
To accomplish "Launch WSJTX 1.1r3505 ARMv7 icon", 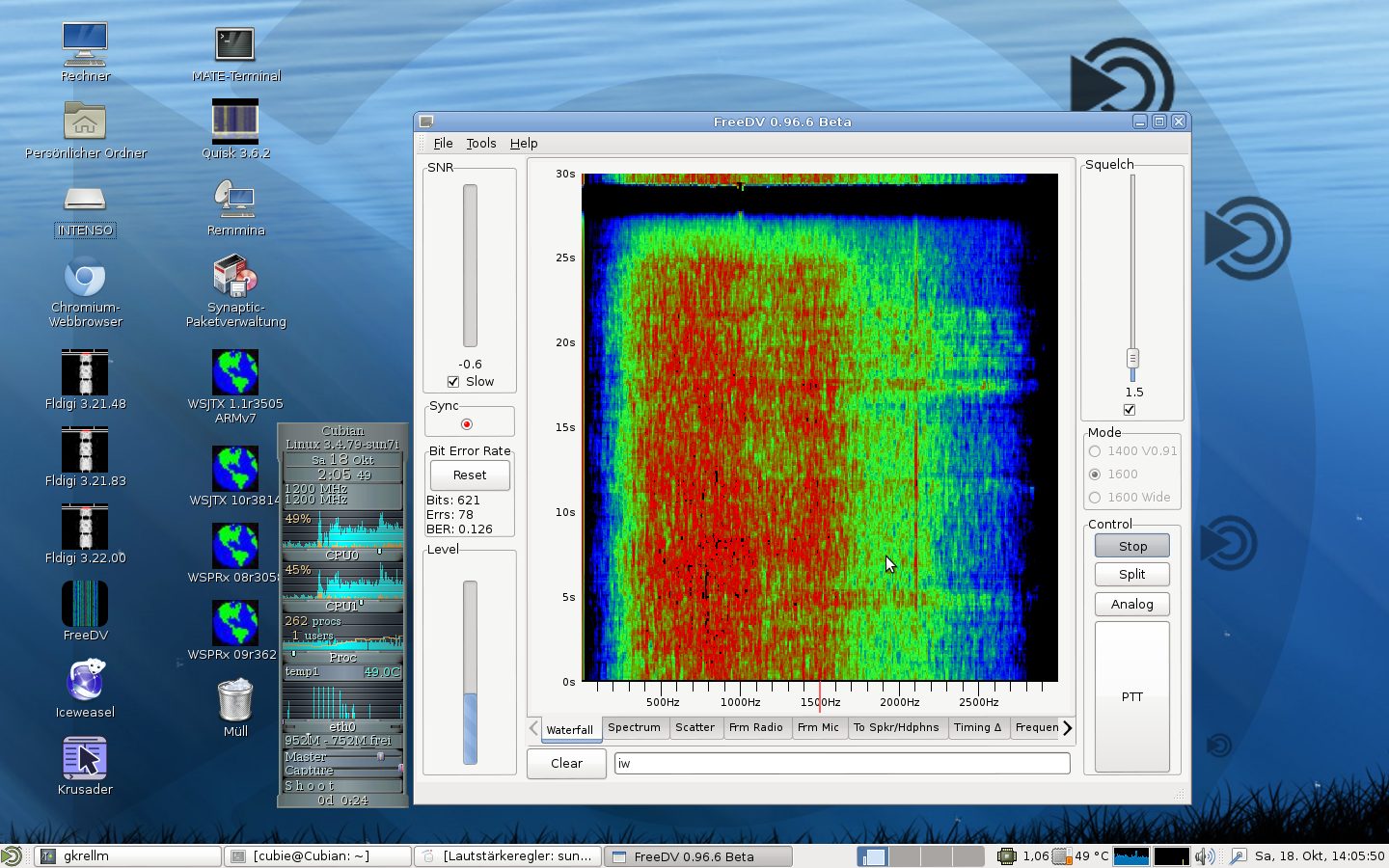I will (235, 372).
